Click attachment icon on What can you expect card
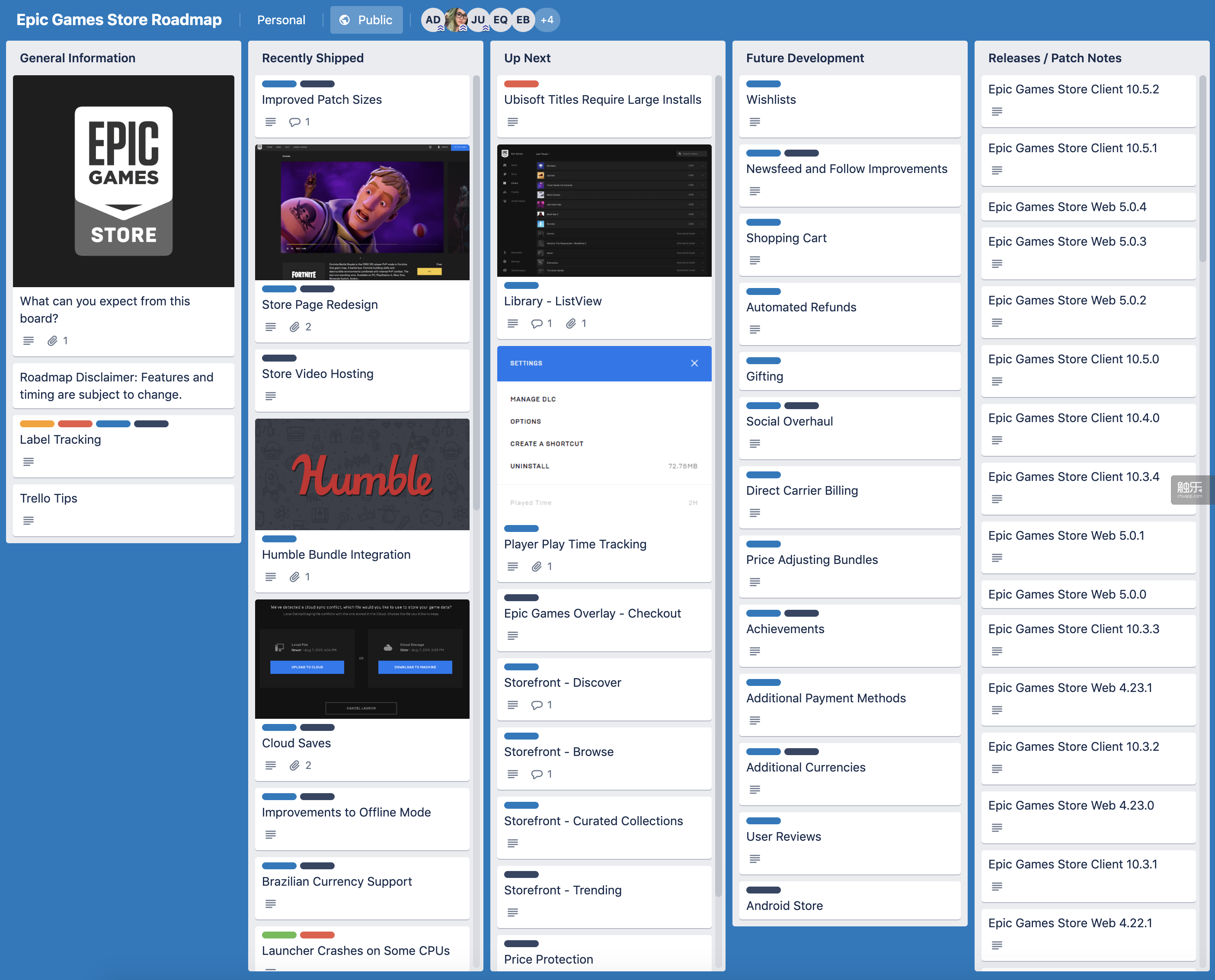 click(52, 340)
